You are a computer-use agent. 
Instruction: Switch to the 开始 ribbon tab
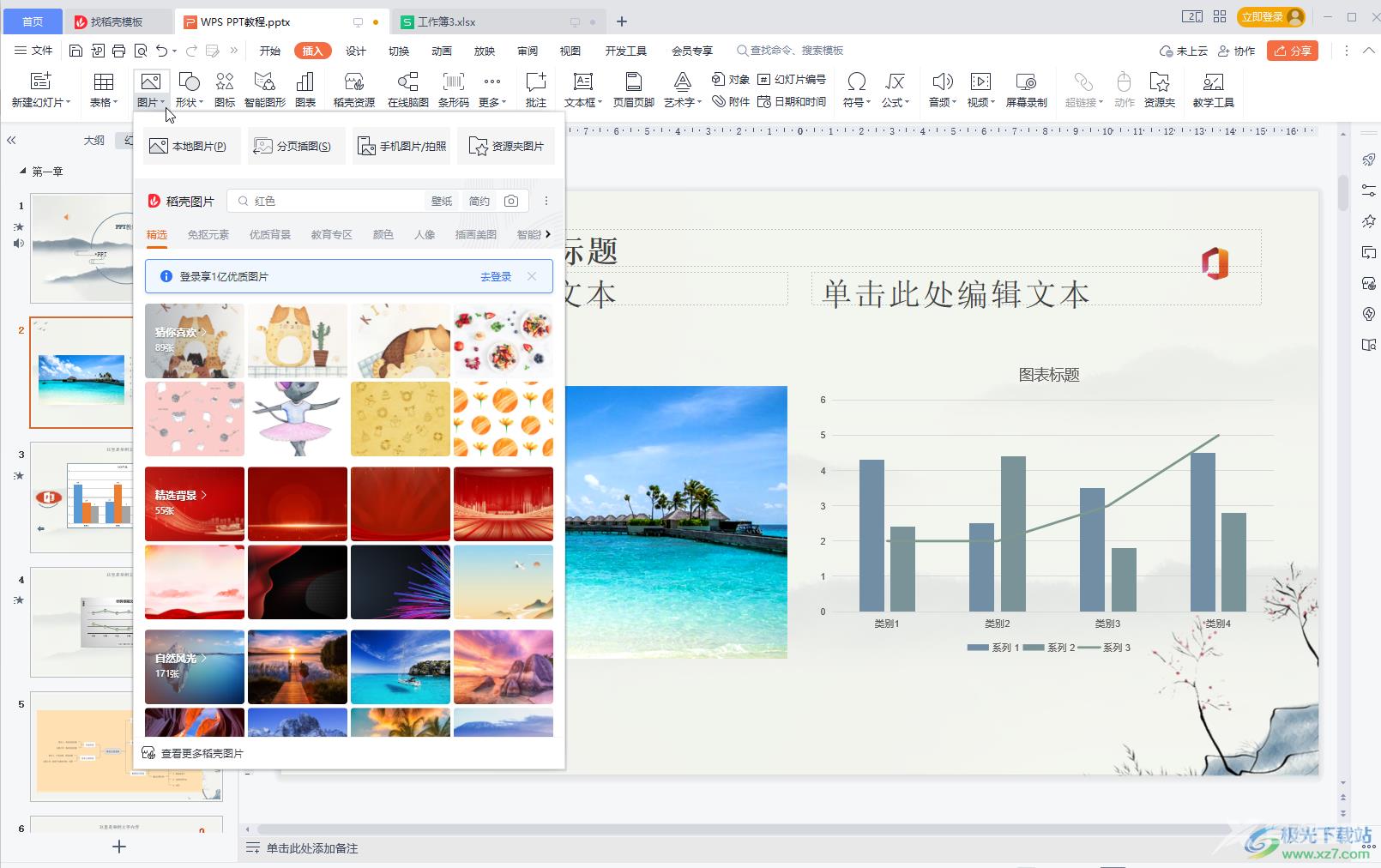point(270,51)
